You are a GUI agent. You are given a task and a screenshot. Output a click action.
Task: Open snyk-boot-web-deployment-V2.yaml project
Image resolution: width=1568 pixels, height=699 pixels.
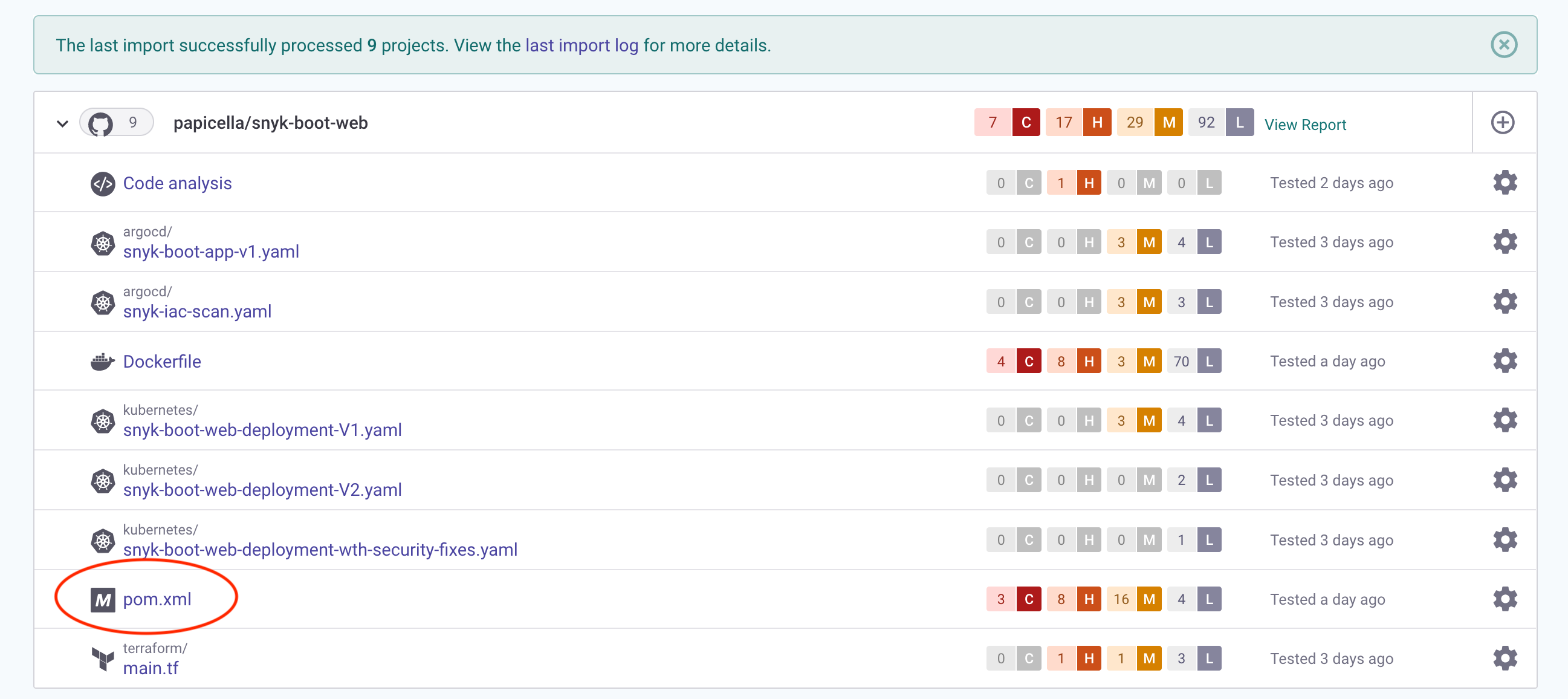click(262, 490)
